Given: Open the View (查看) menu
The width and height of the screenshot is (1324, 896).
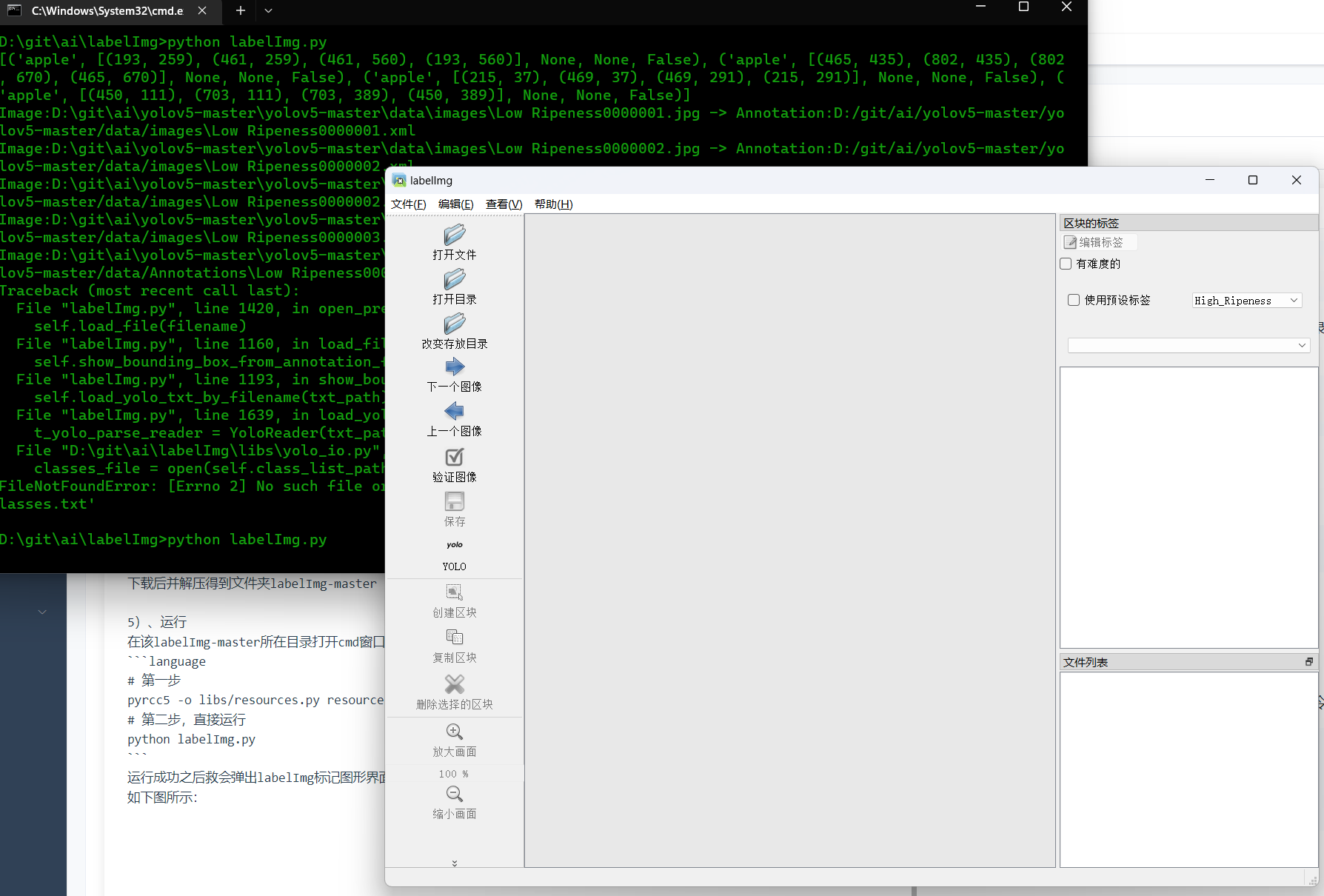Looking at the screenshot, I should 504,204.
